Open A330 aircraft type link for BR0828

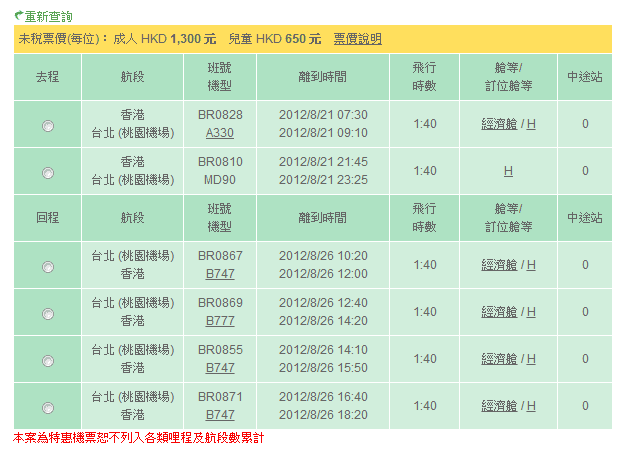pos(220,133)
